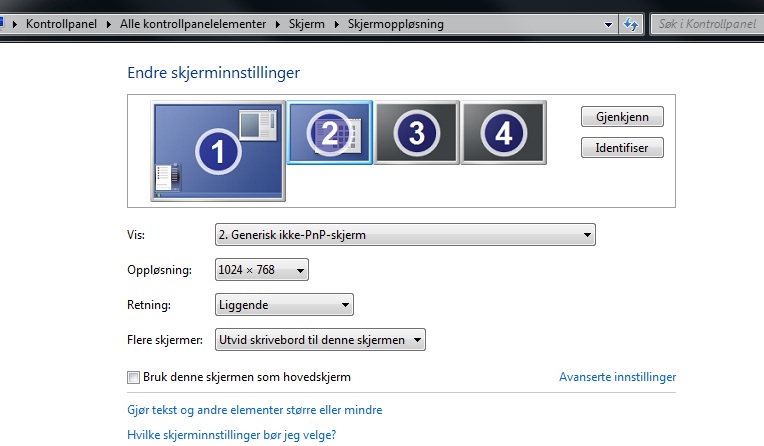
Task: Open the Flere skjermer dropdown
Action: click(x=320, y=340)
